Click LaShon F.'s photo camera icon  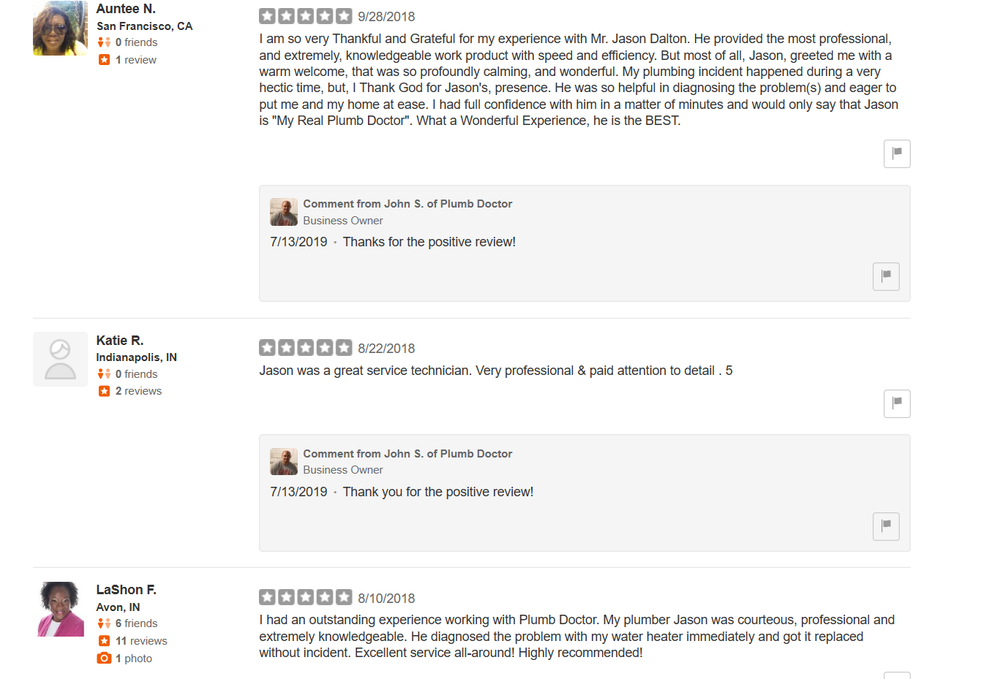[x=104, y=658]
